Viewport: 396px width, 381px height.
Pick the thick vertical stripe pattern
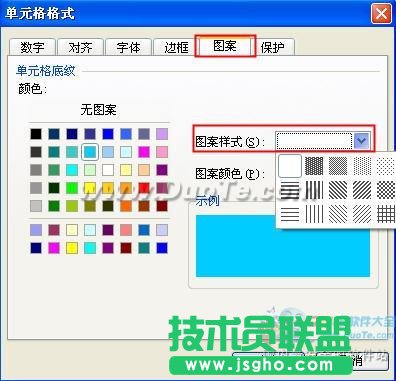[x=314, y=190]
